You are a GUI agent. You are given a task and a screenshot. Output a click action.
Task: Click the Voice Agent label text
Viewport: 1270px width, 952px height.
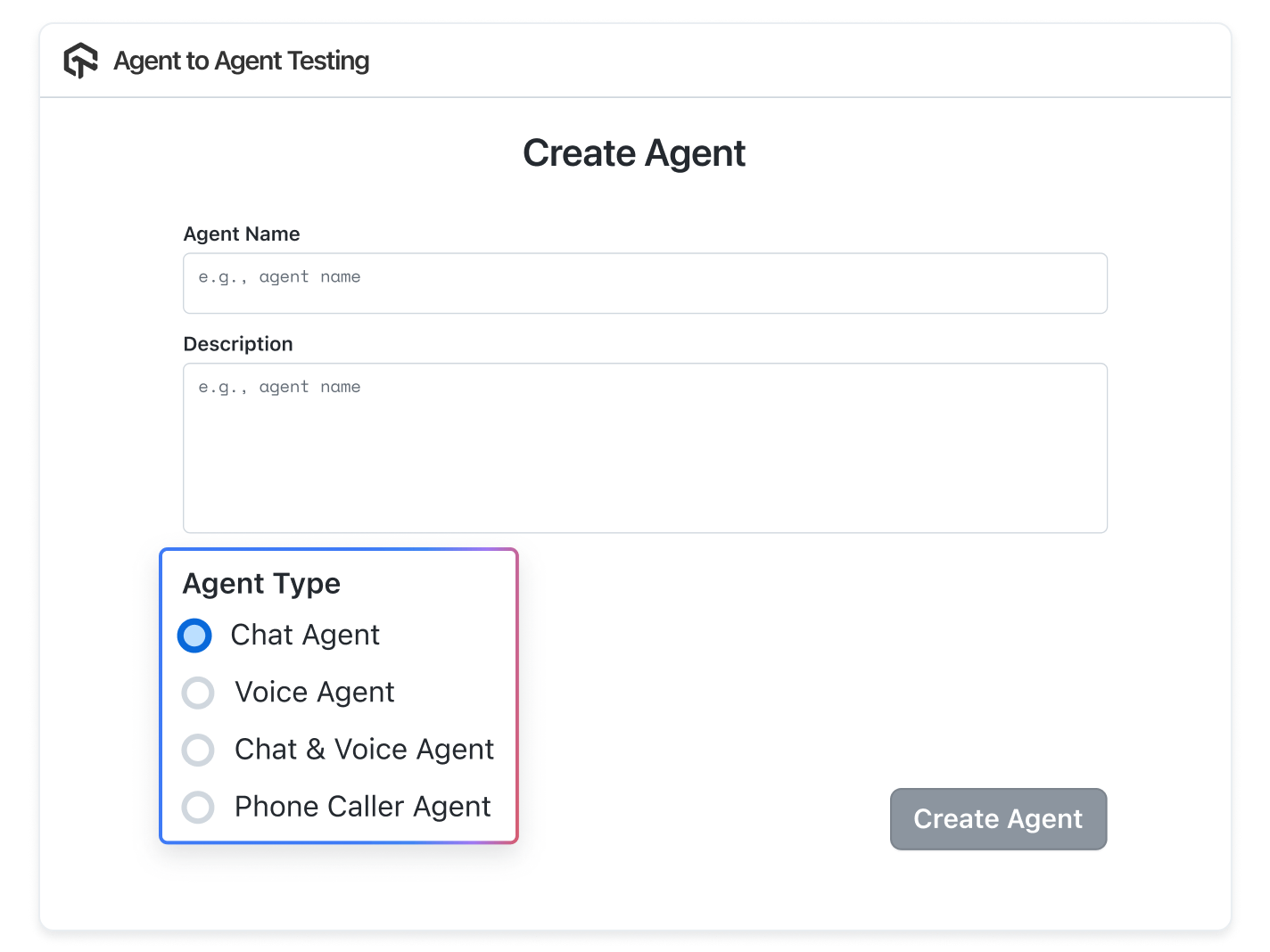314,693
